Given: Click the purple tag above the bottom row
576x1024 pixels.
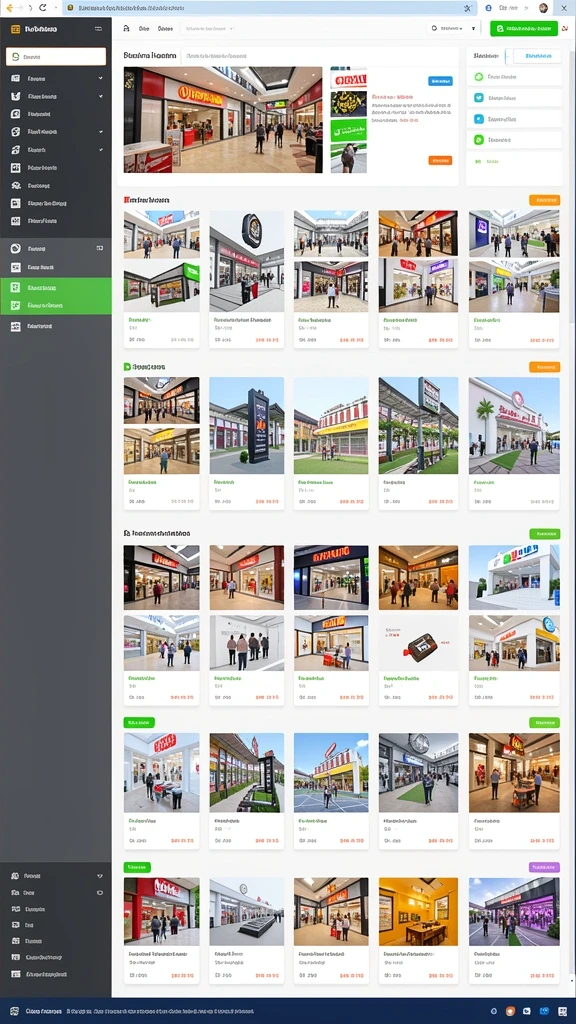Looking at the screenshot, I should 544,867.
